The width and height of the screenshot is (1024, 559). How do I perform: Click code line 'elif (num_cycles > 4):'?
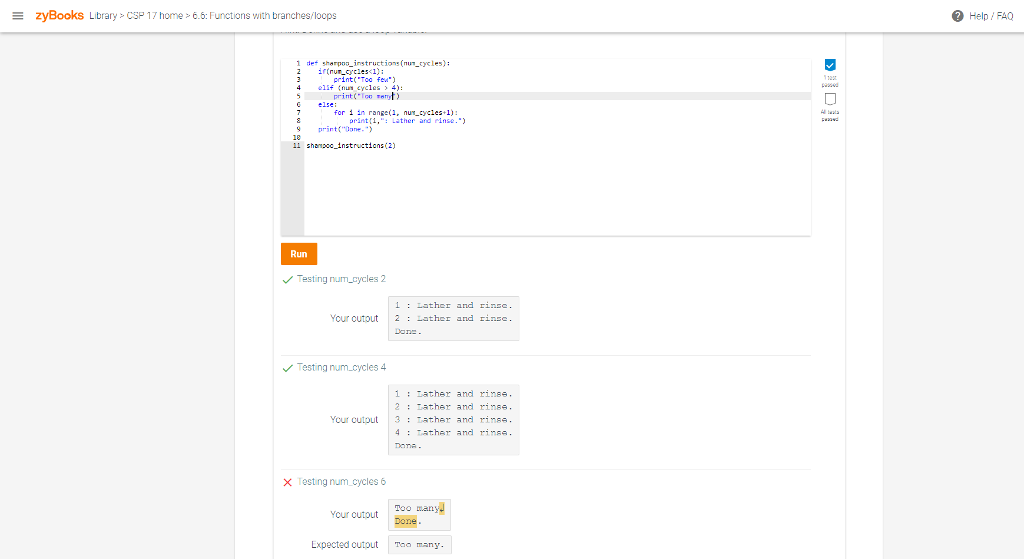(x=360, y=88)
